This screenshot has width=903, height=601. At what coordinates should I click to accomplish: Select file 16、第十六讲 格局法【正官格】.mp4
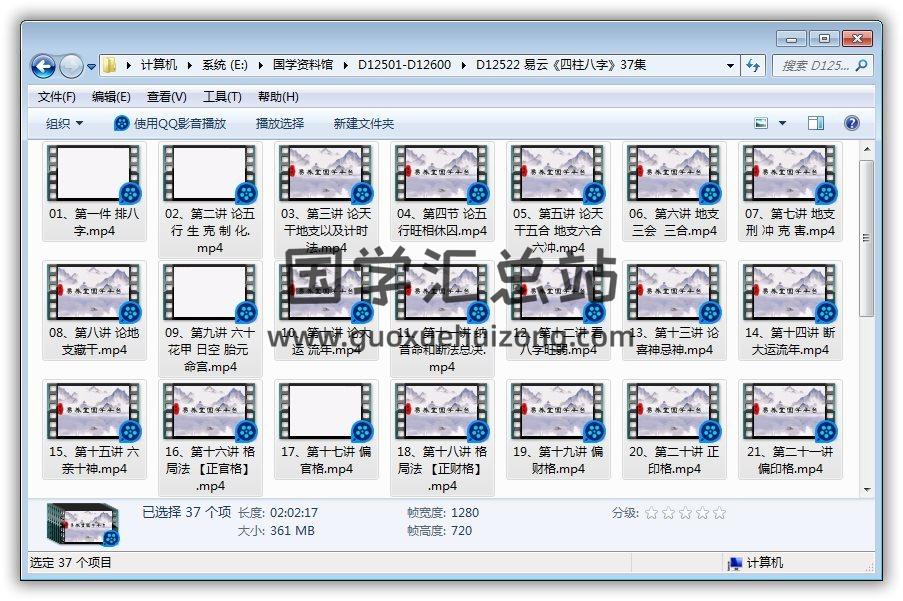click(x=210, y=438)
